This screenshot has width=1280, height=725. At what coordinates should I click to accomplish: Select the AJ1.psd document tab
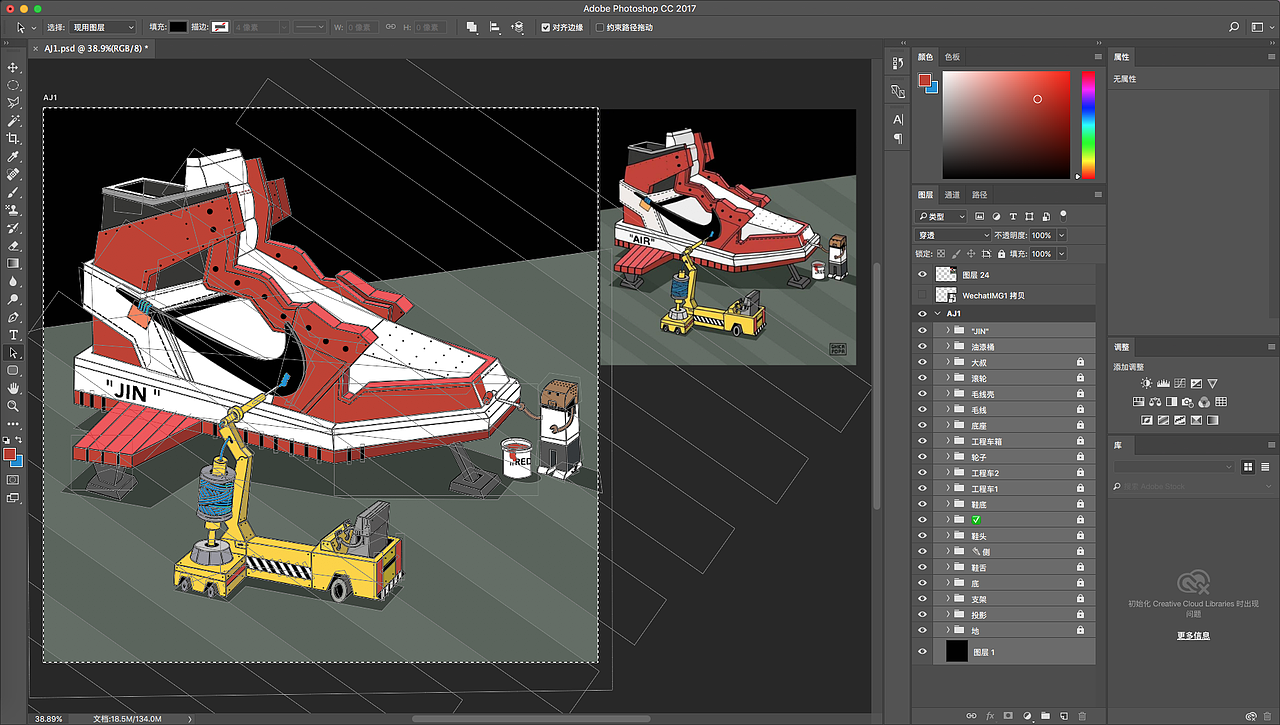click(x=96, y=48)
